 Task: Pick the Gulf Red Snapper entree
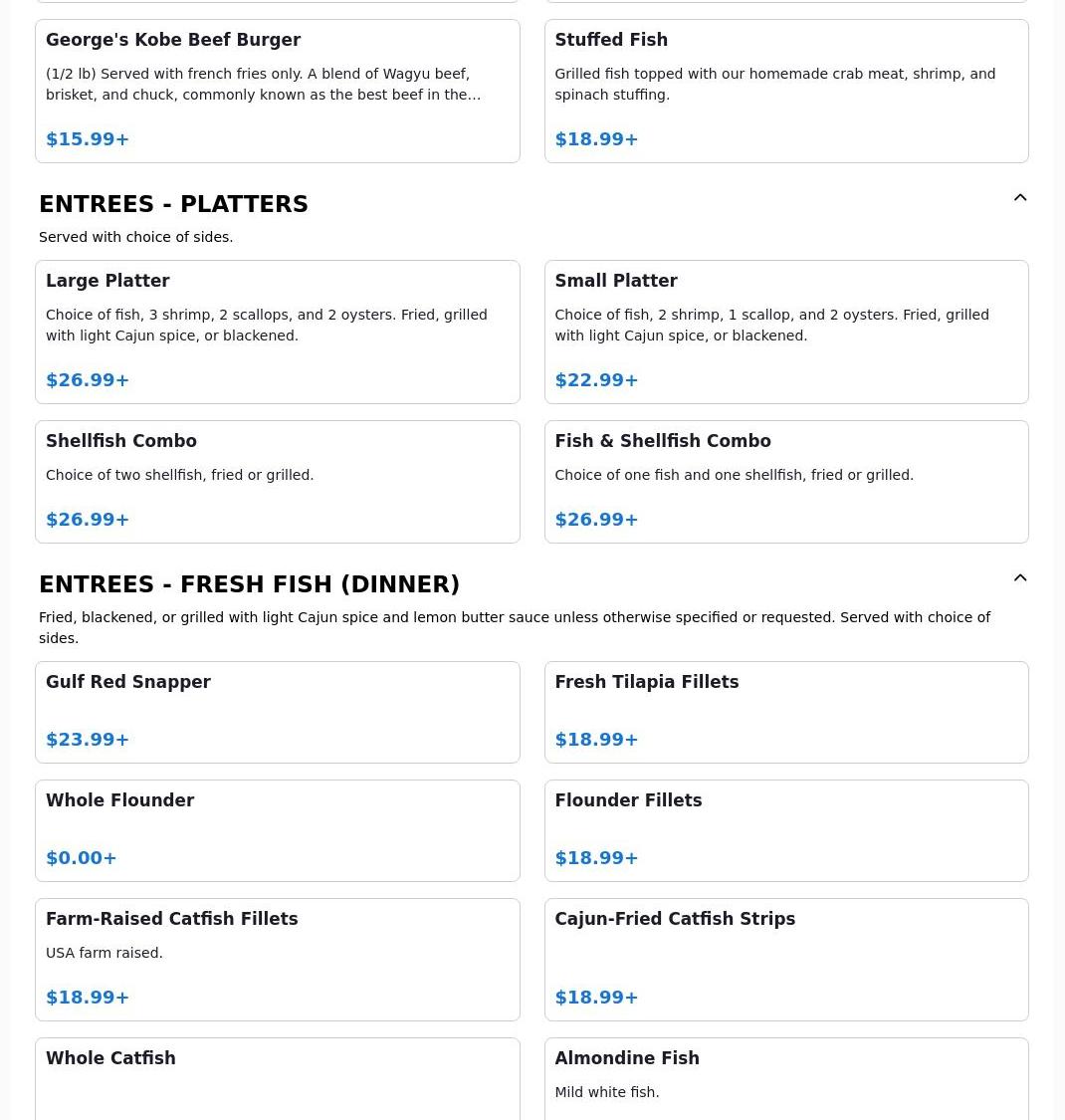[x=277, y=712]
